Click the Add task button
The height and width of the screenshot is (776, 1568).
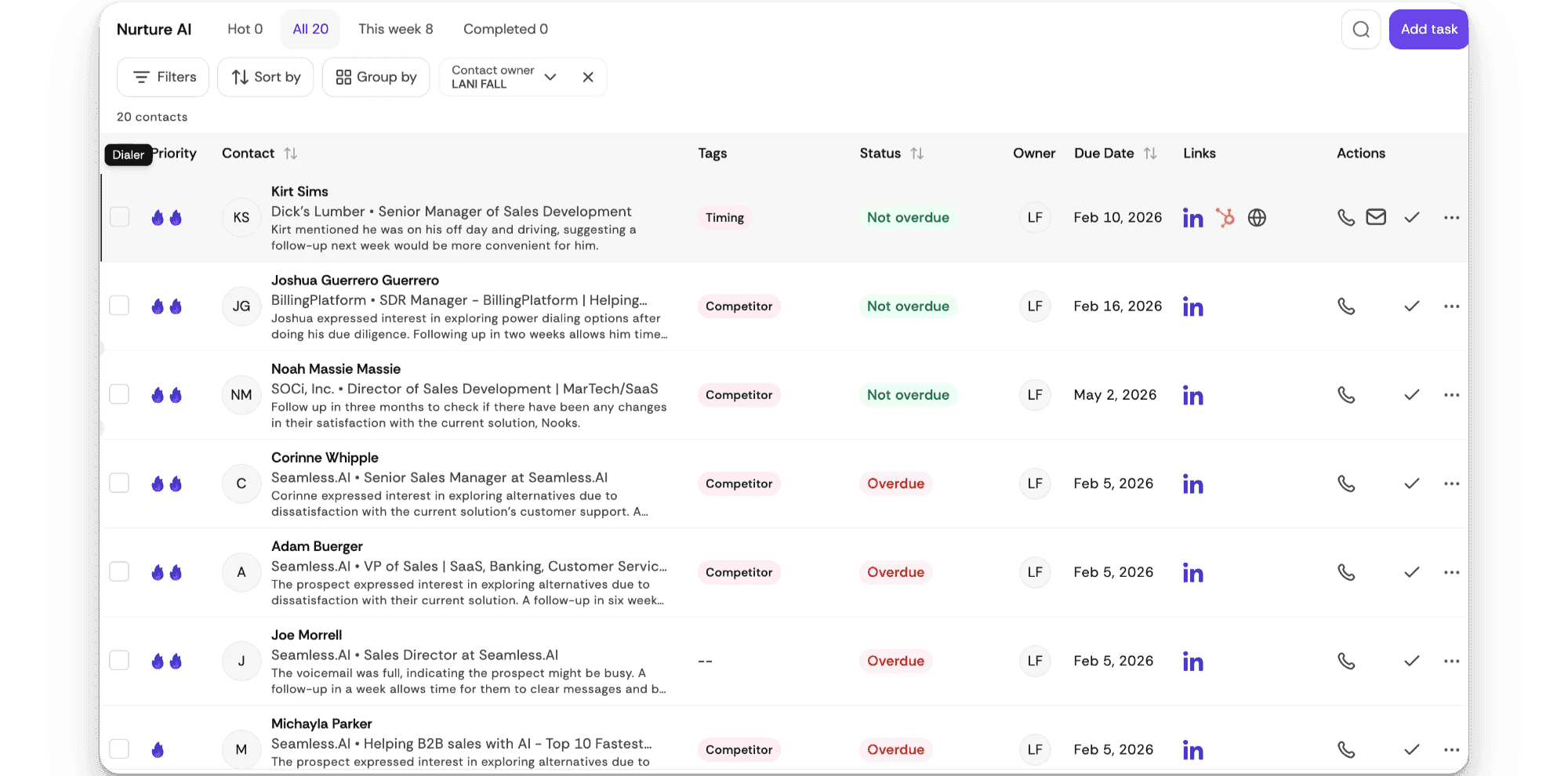coord(1428,29)
